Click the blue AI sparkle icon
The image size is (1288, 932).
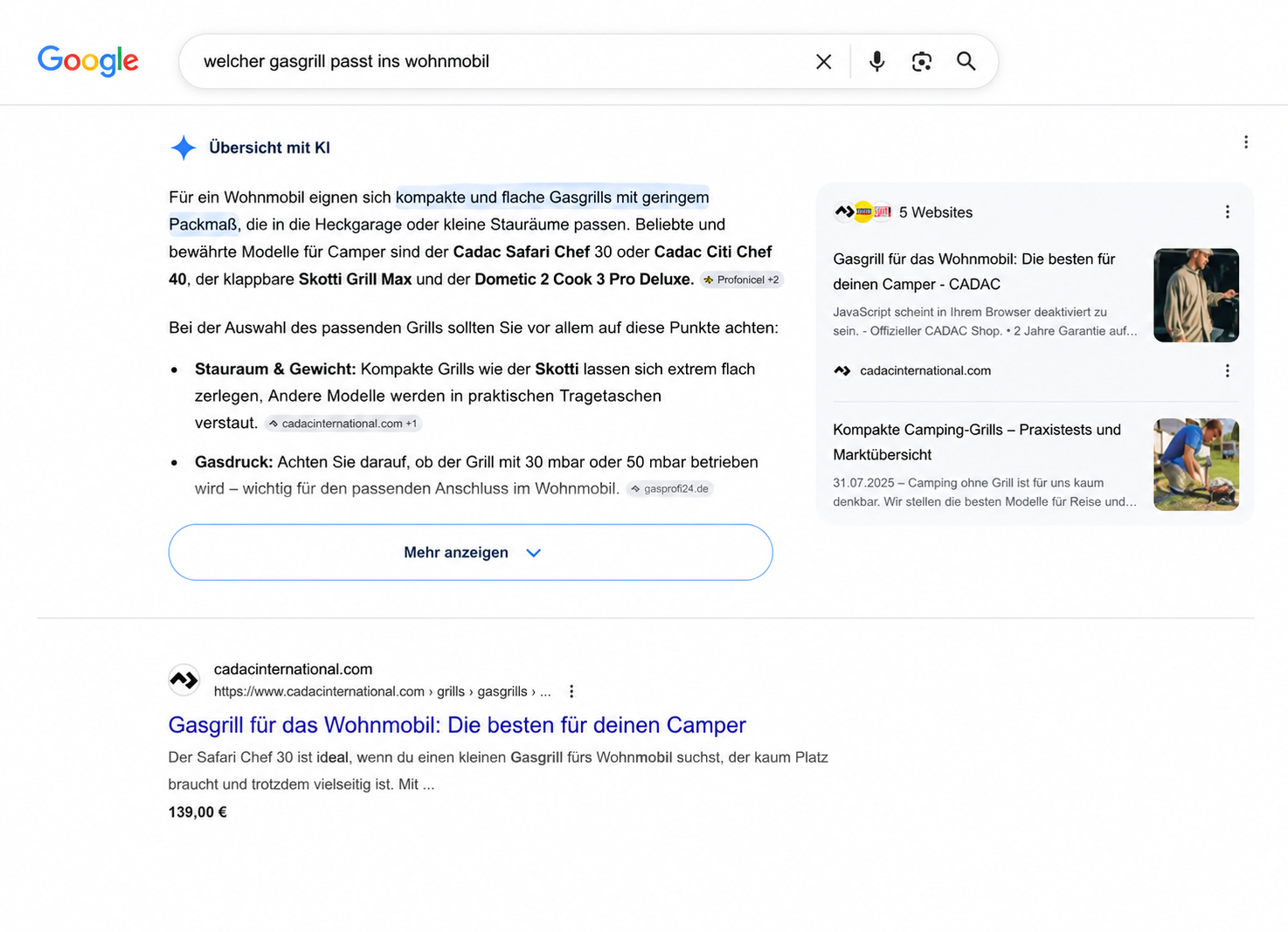tap(184, 148)
